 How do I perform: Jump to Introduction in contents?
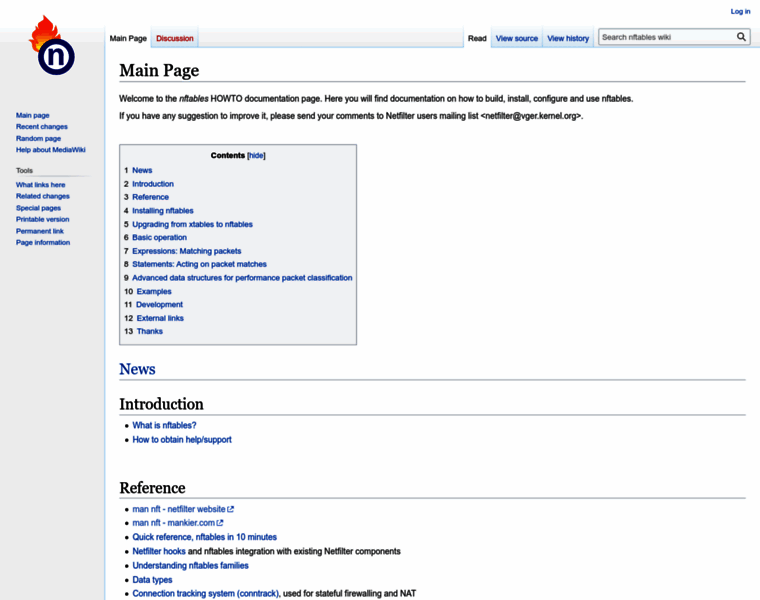[x=153, y=184]
